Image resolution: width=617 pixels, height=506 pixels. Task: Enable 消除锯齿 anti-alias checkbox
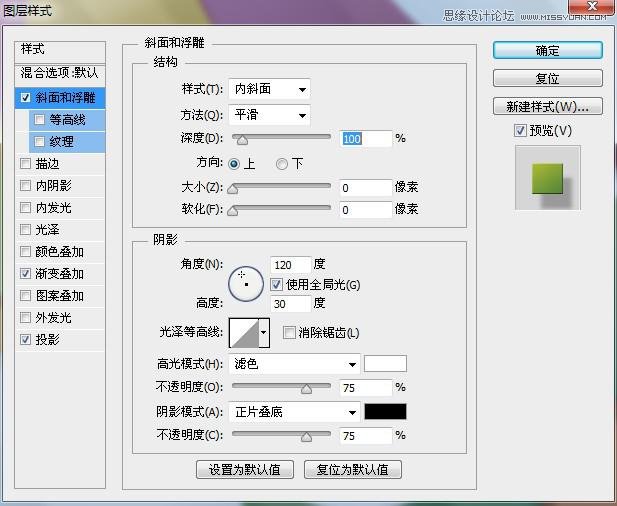pyautogui.click(x=289, y=332)
